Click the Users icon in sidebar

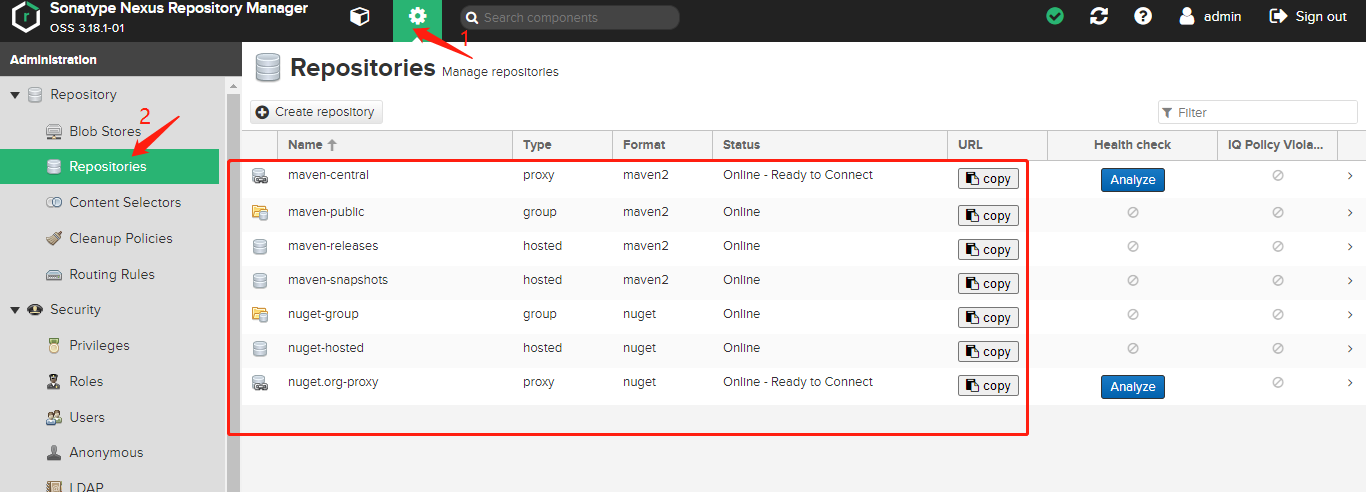54,417
